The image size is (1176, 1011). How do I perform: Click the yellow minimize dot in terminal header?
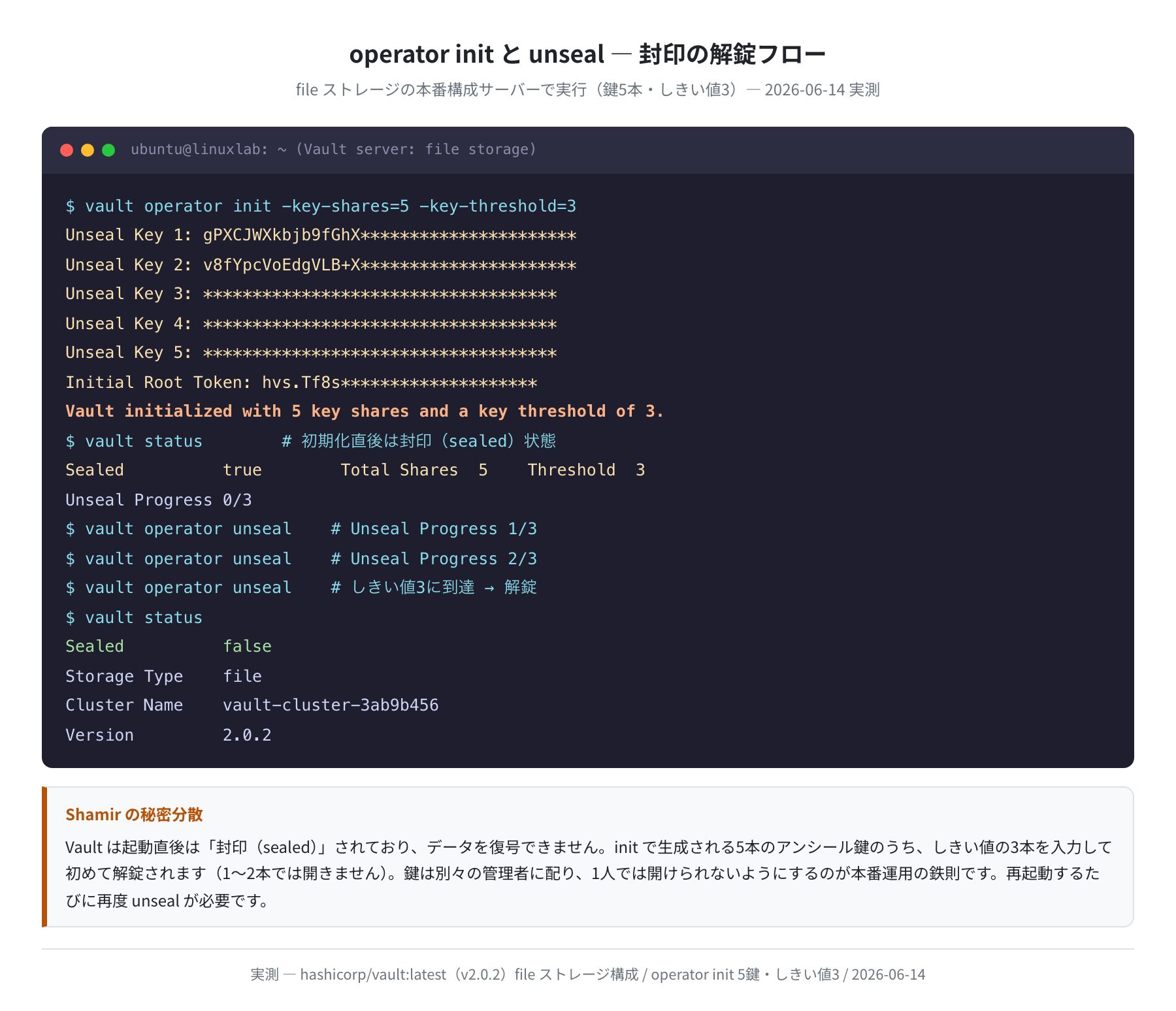88,150
